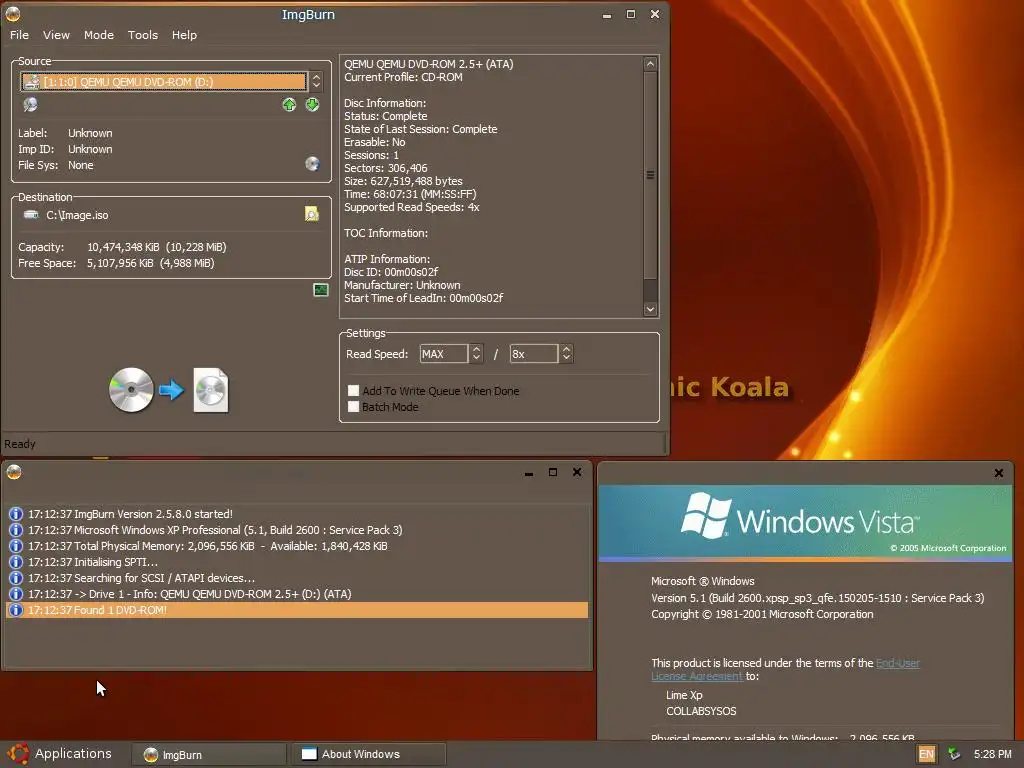Viewport: 1024px width, 768px height.
Task: Select the 'Found 1 DVD-ROM!' log entry
Action: click(x=297, y=610)
